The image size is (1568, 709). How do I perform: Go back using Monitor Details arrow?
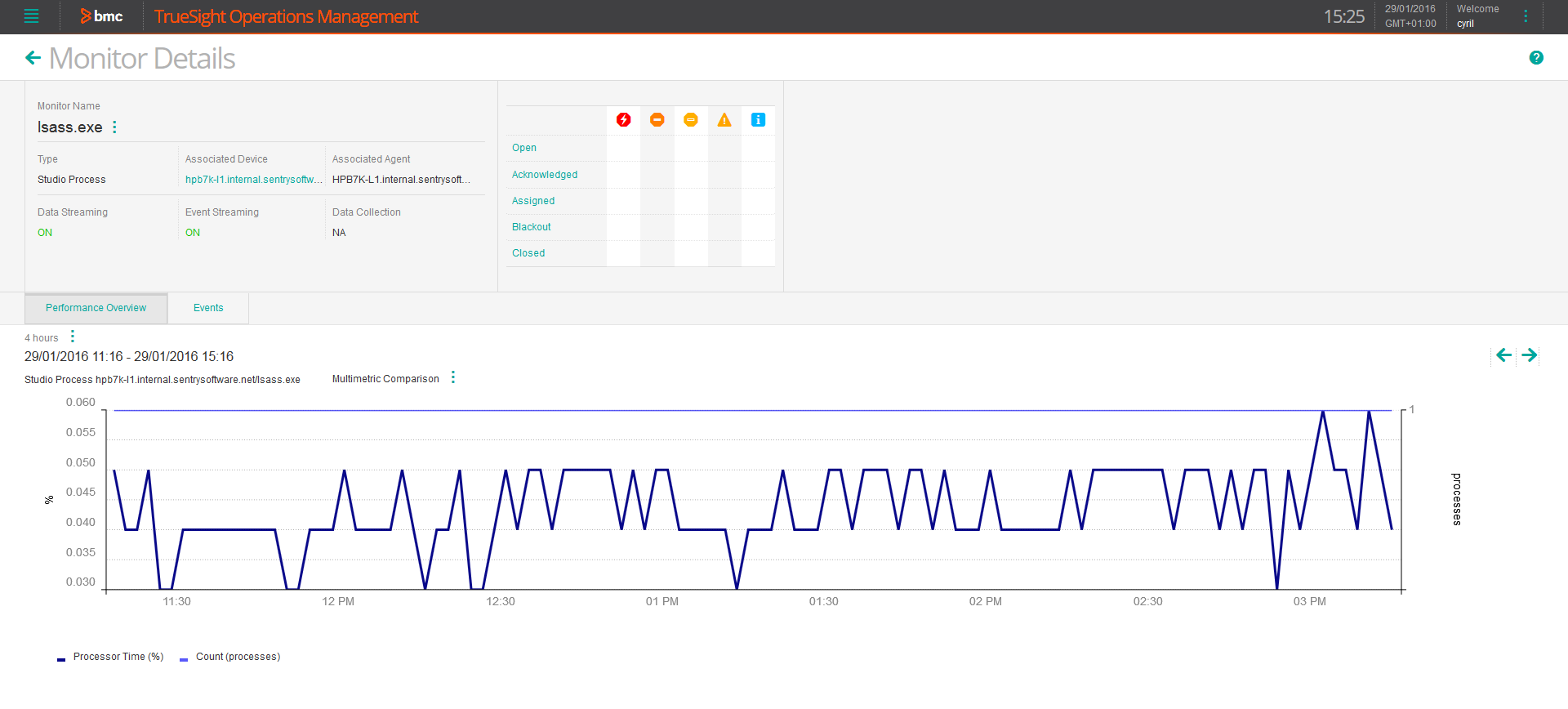[33, 58]
